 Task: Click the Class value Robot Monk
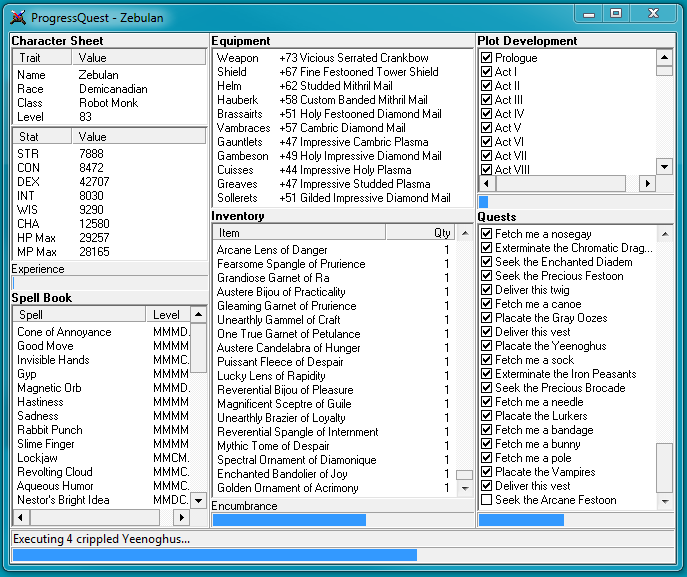point(109,103)
